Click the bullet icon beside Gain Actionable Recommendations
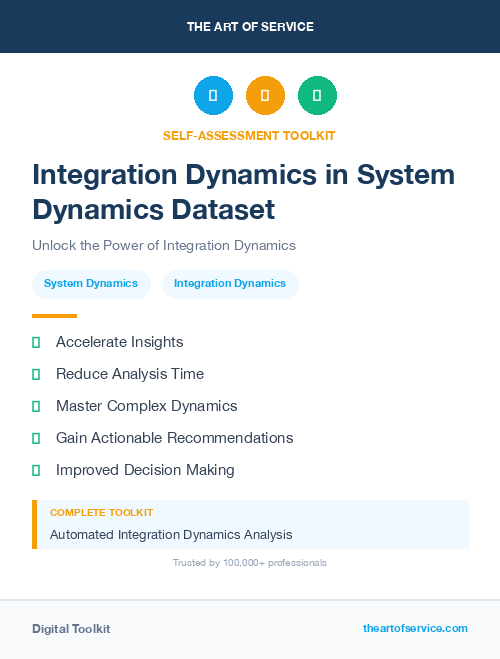 click(x=36, y=438)
